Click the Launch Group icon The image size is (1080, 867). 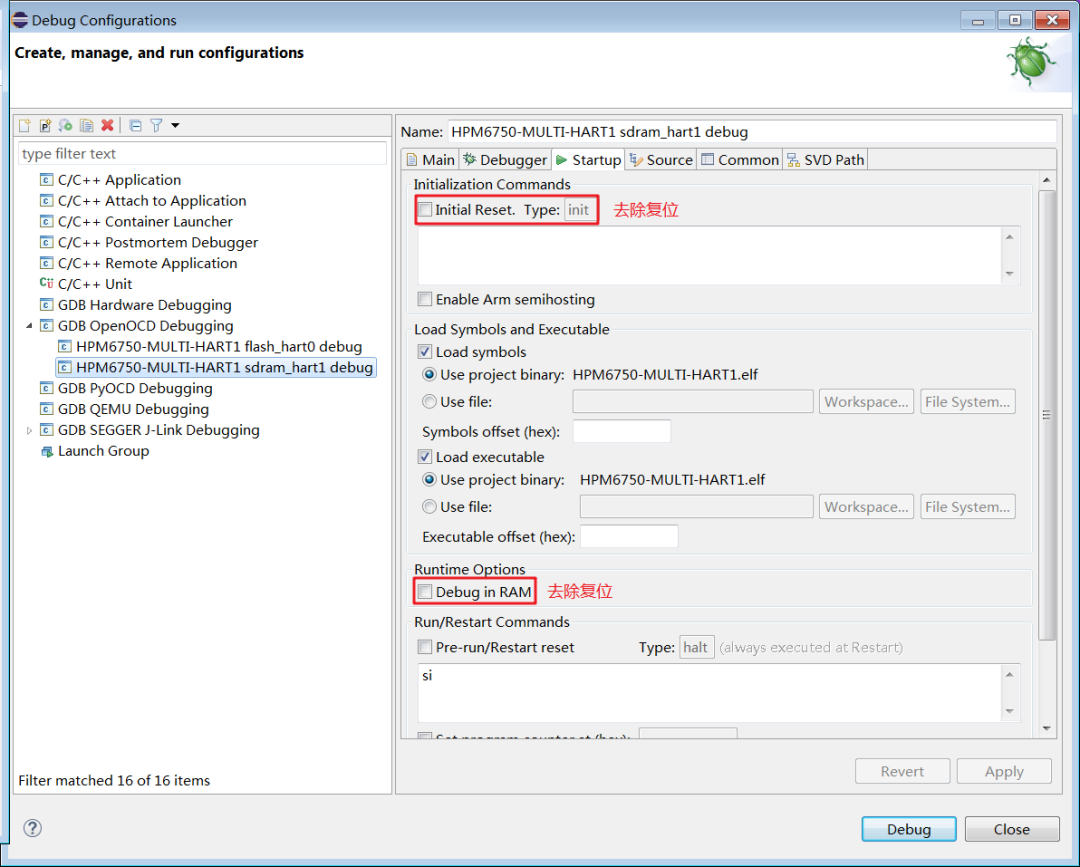(x=46, y=451)
